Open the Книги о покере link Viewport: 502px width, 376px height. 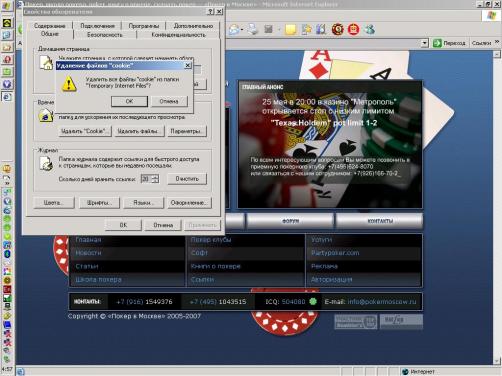pyautogui.click(x=215, y=266)
